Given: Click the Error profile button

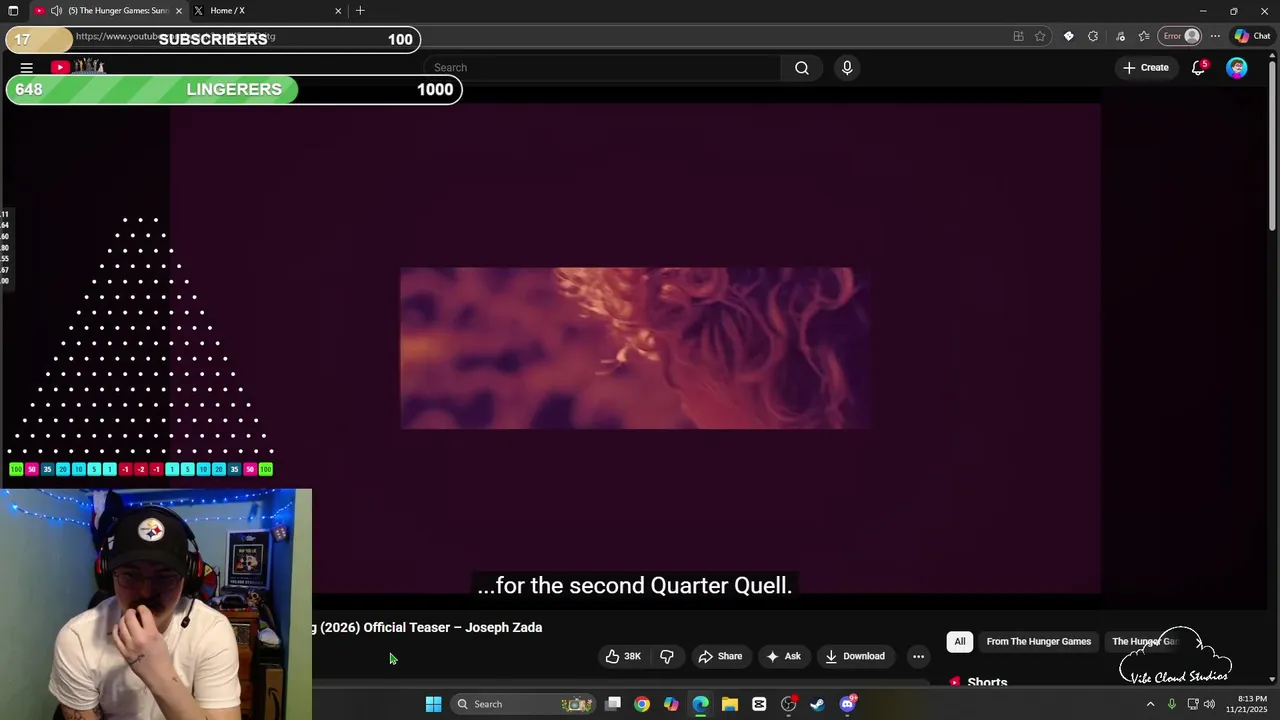Looking at the screenshot, I should (1180, 36).
